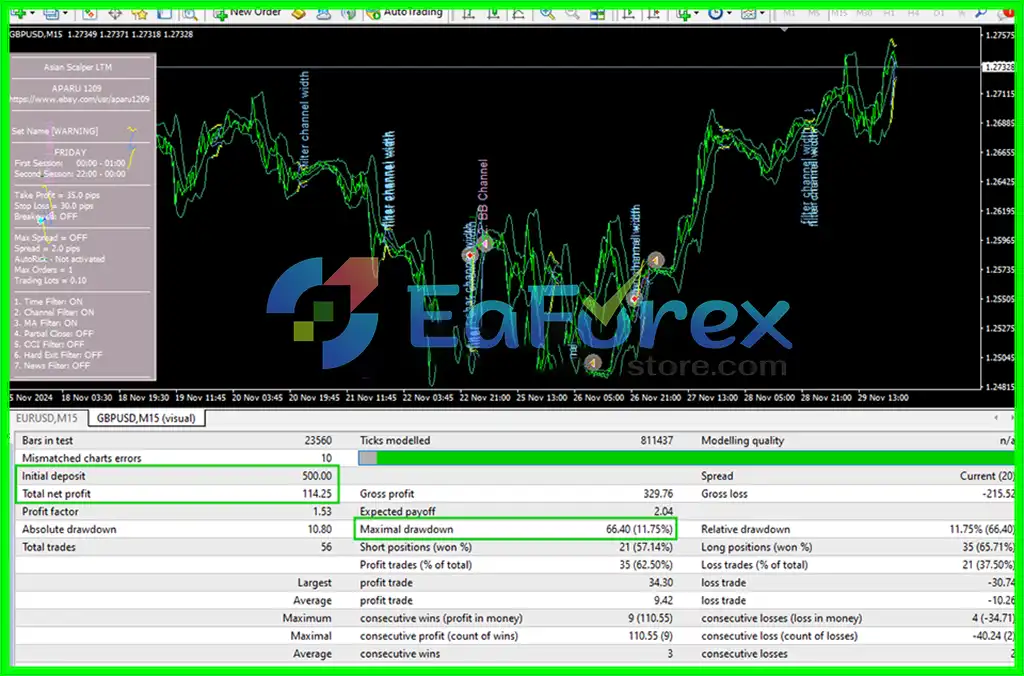Click the ebay.com/usr/aparu1209 URL text
This screenshot has width=1024, height=676.
80,99
